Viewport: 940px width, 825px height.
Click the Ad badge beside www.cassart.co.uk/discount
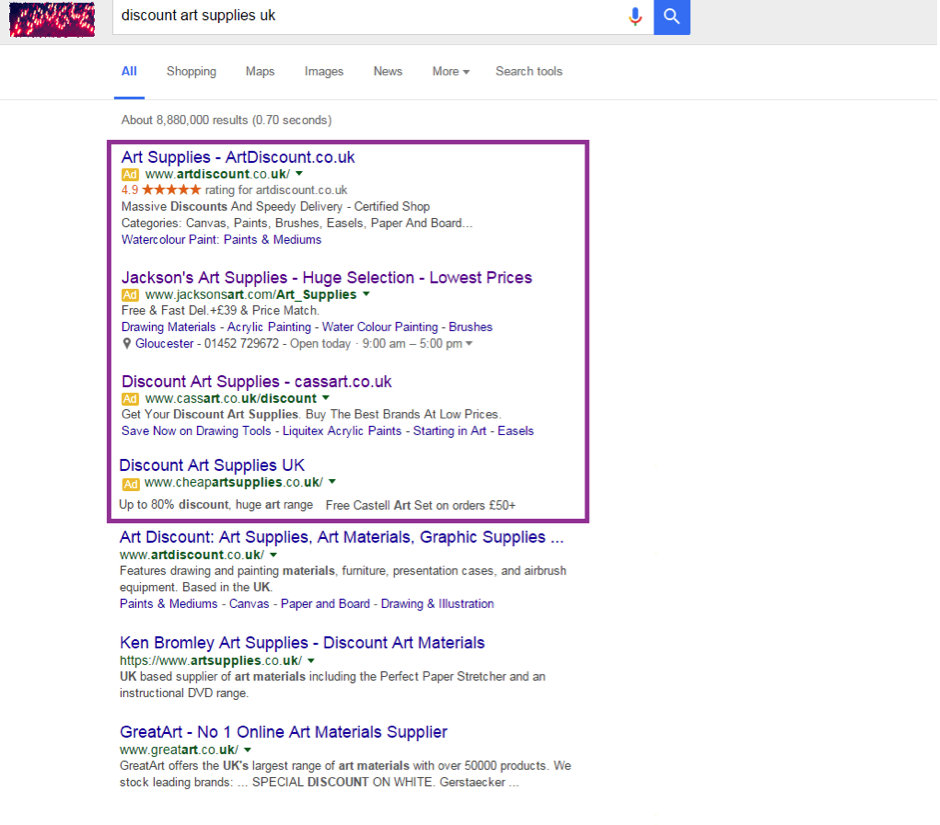pos(130,399)
